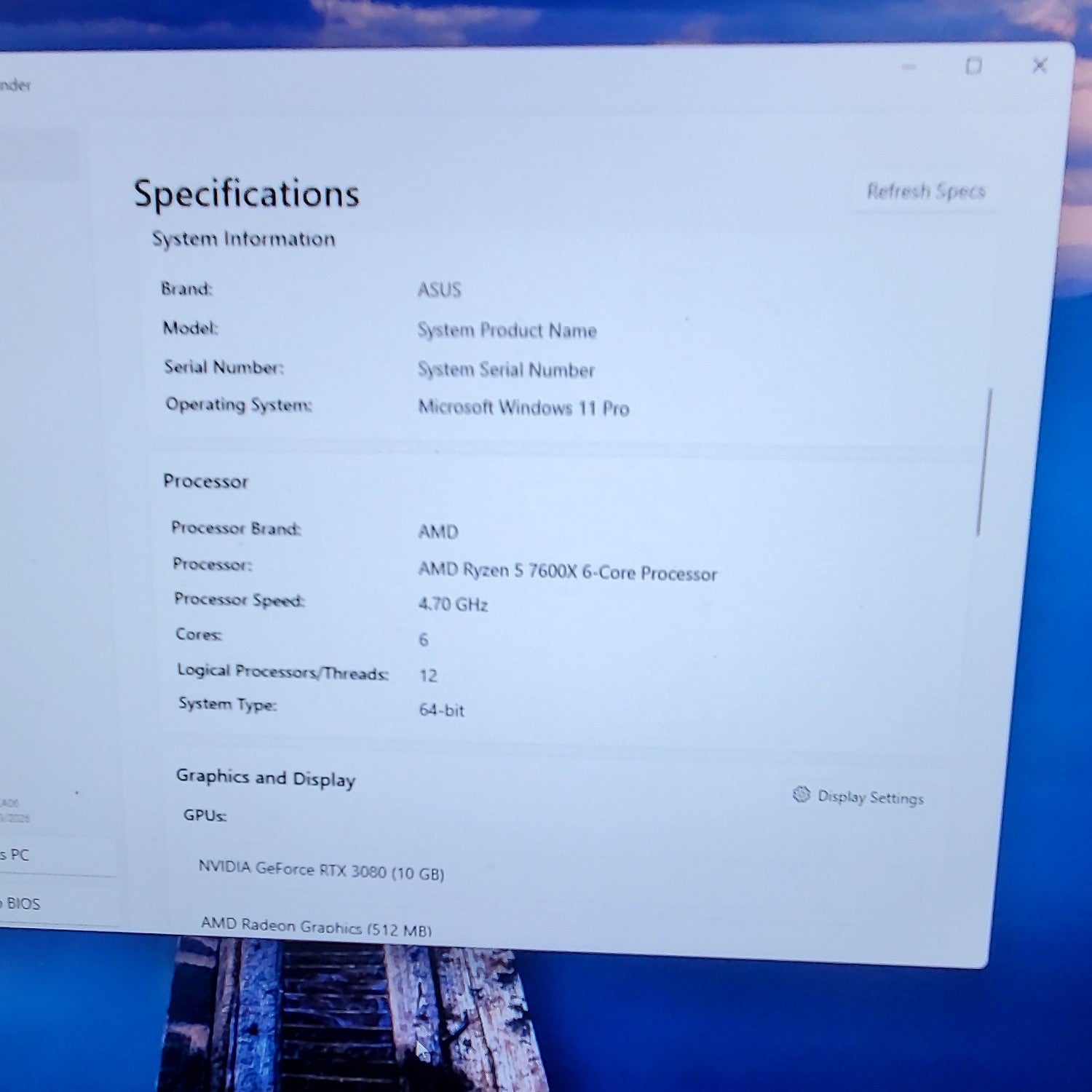1092x1092 pixels.
Task: Click the 'Logical Processors/Threads:' label
Action: click(283, 672)
